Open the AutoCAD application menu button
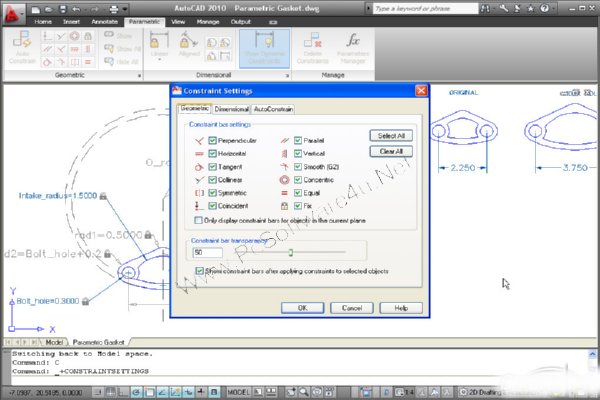The image size is (600, 400). pyautogui.click(x=14, y=14)
